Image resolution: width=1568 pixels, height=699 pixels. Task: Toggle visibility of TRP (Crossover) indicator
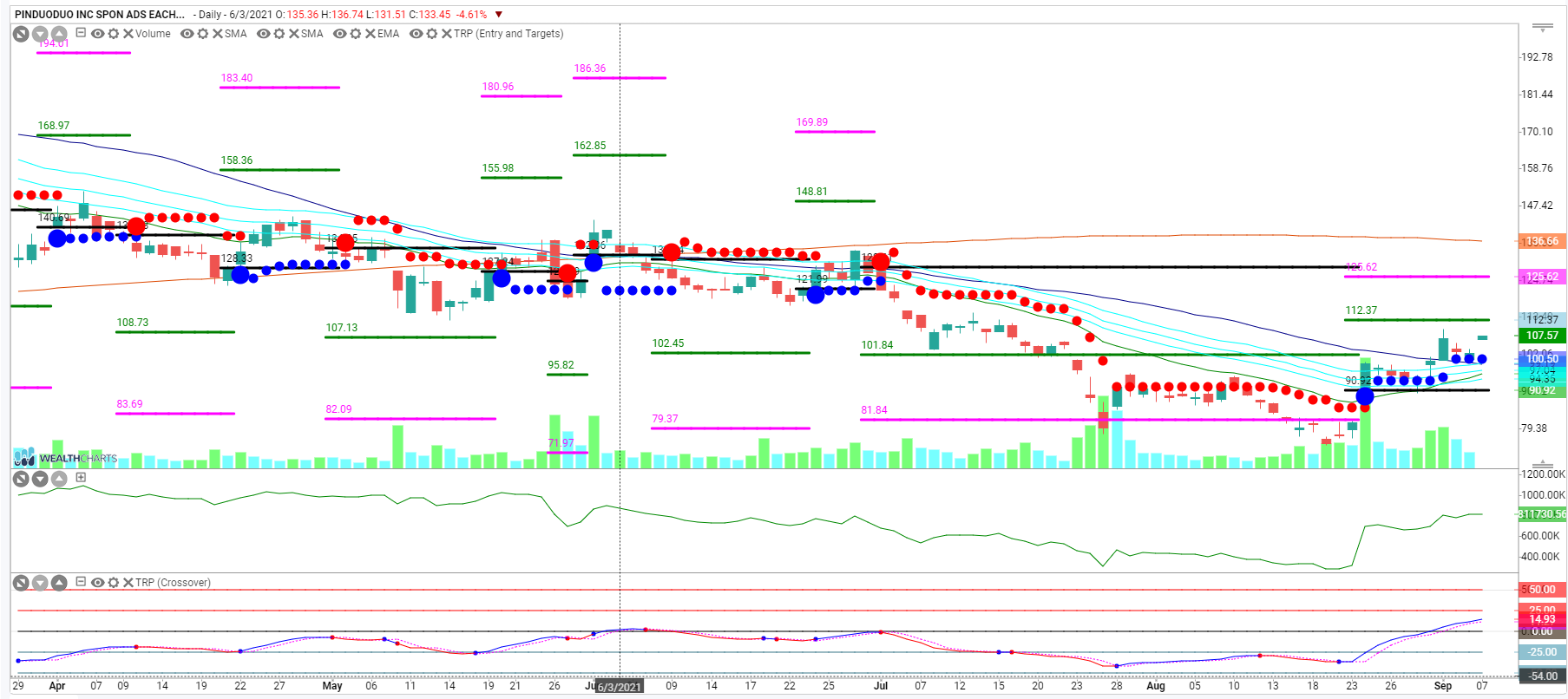(x=98, y=583)
